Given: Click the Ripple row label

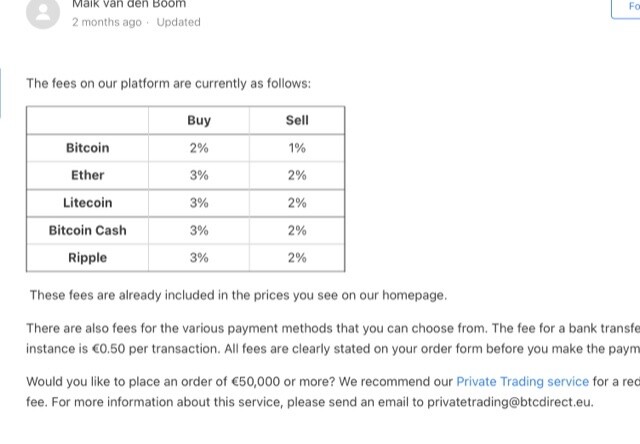Looking at the screenshot, I should click(x=87, y=258).
